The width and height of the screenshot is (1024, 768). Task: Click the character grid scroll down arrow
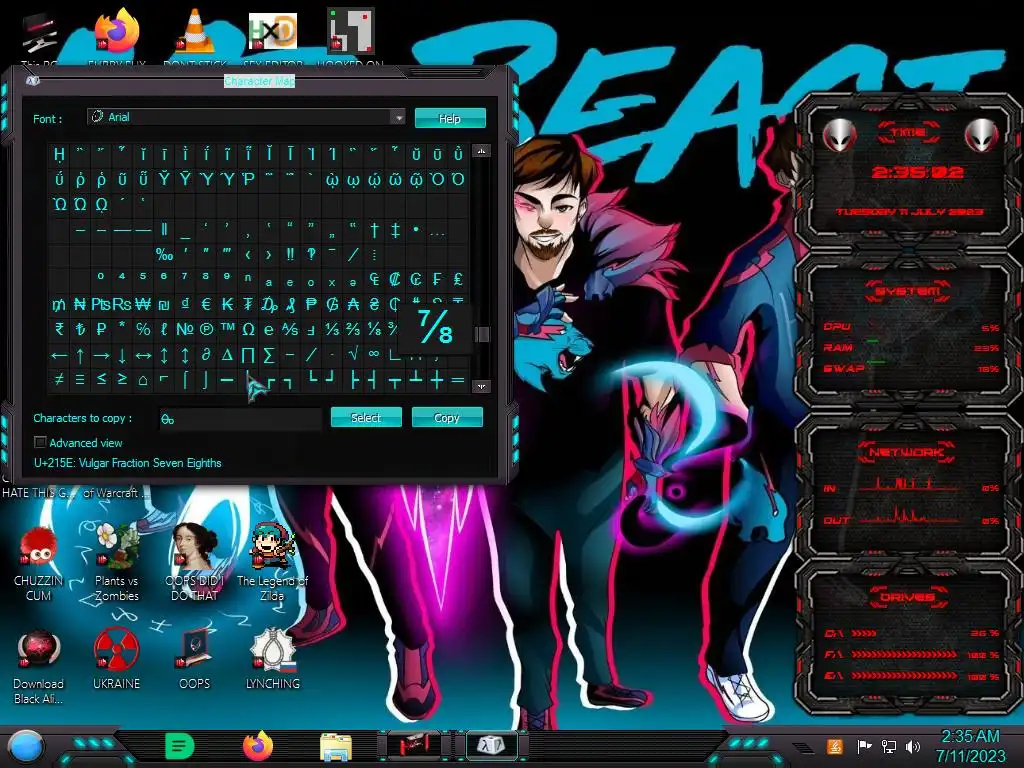coord(481,387)
